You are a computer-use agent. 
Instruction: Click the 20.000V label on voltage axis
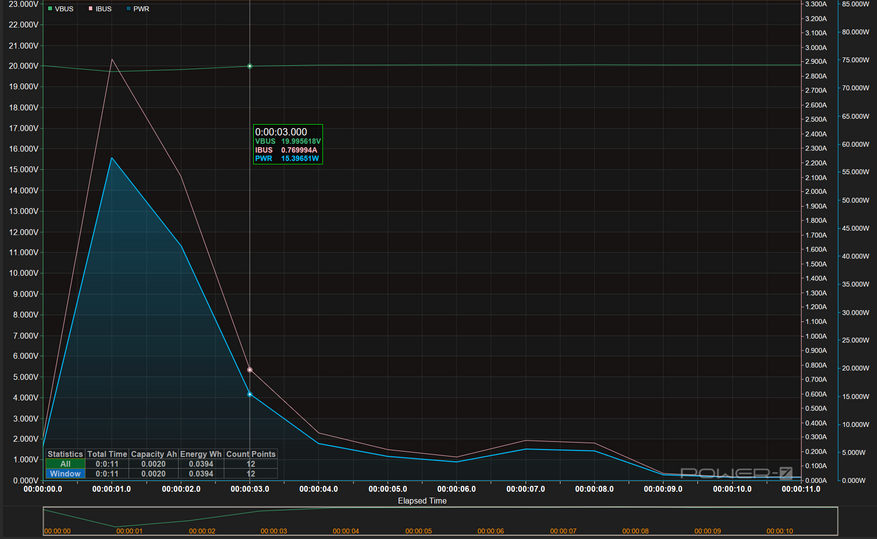coord(21,66)
